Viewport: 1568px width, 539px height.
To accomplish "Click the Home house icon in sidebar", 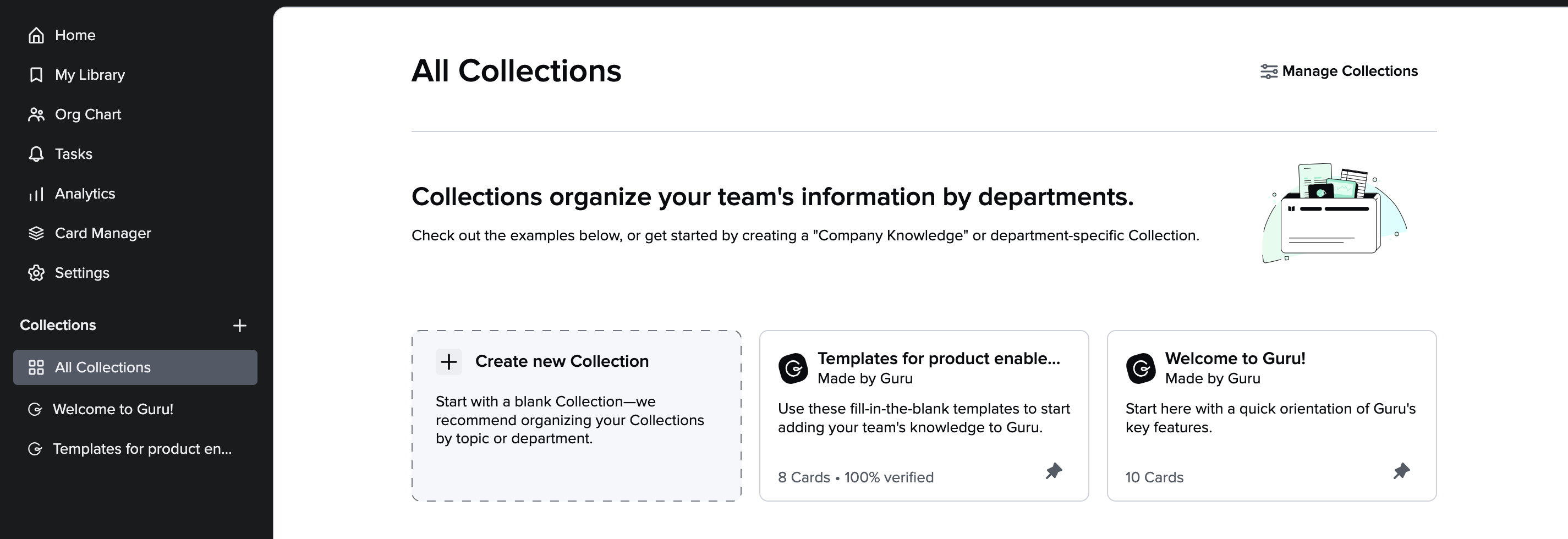I will tap(36, 35).
